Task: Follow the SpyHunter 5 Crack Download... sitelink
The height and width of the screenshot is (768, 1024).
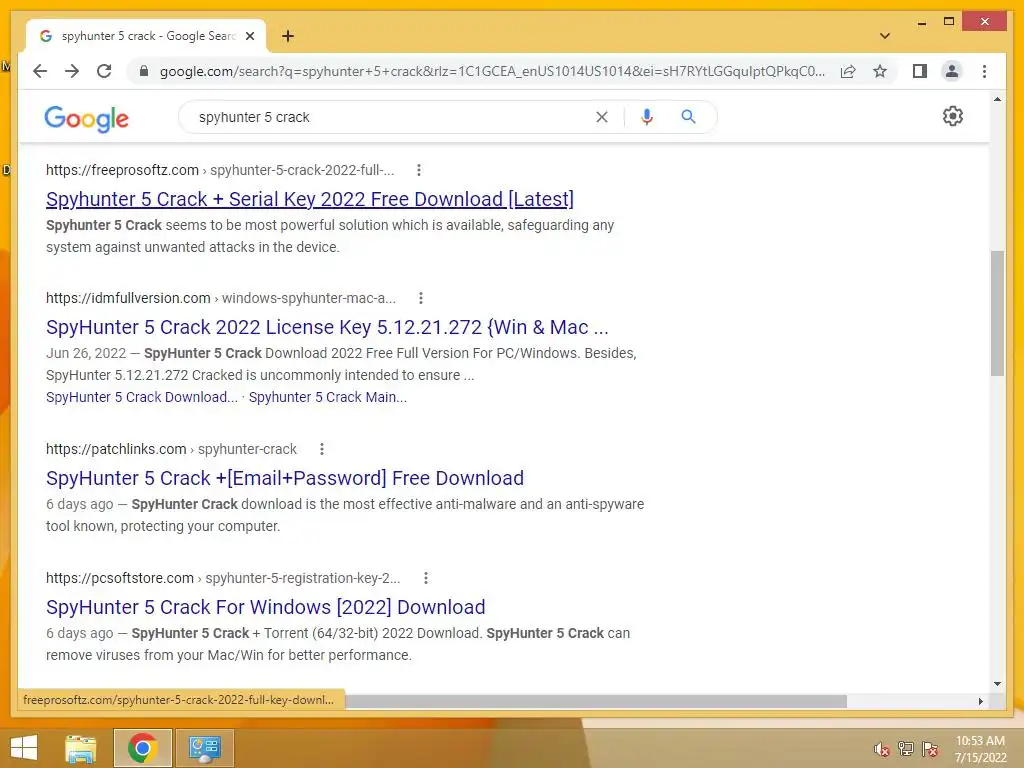Action: [x=142, y=397]
